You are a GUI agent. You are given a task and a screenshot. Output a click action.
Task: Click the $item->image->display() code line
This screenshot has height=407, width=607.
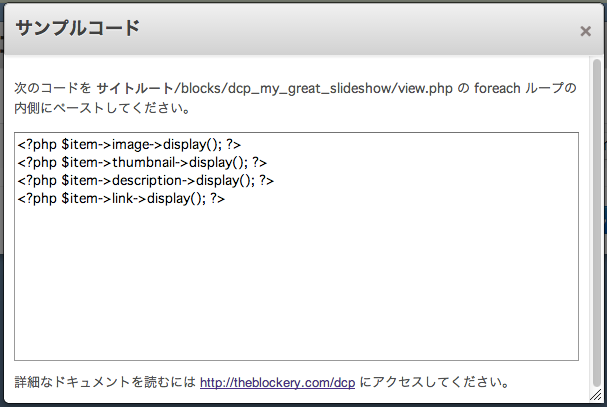(129, 145)
